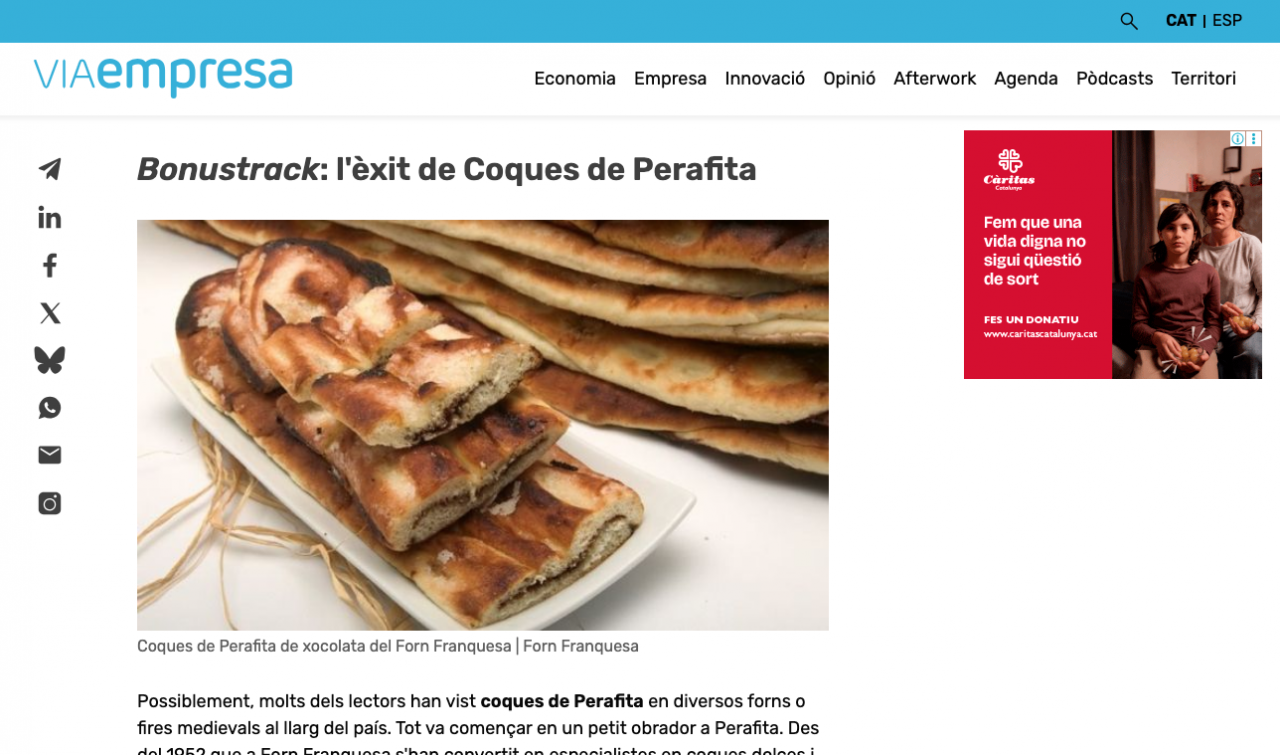Share article via Telegram icon
The height and width of the screenshot is (755, 1280).
[49, 169]
